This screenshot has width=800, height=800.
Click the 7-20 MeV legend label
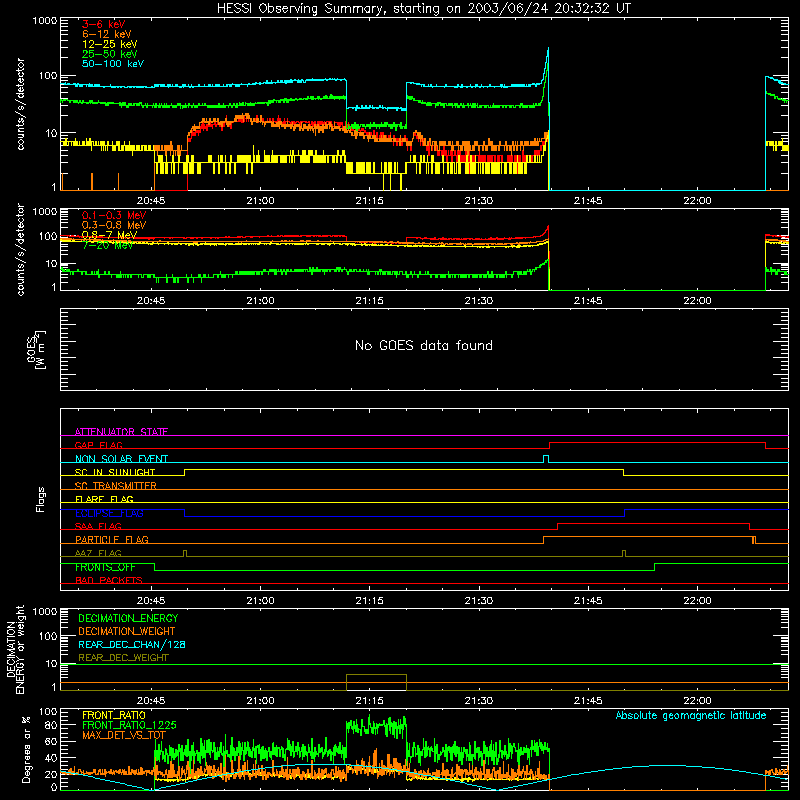point(107,245)
